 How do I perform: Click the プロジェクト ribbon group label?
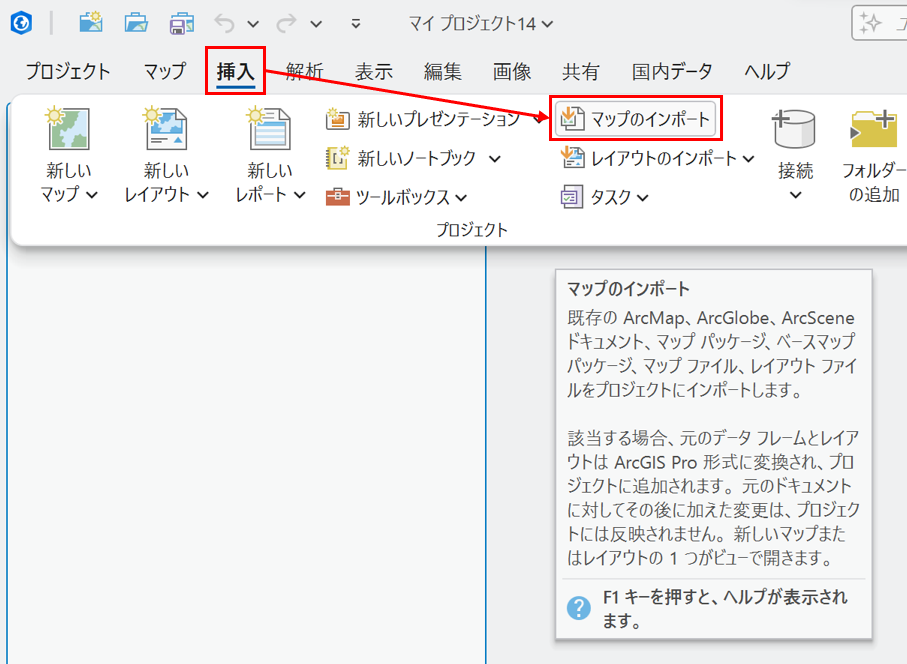click(471, 230)
